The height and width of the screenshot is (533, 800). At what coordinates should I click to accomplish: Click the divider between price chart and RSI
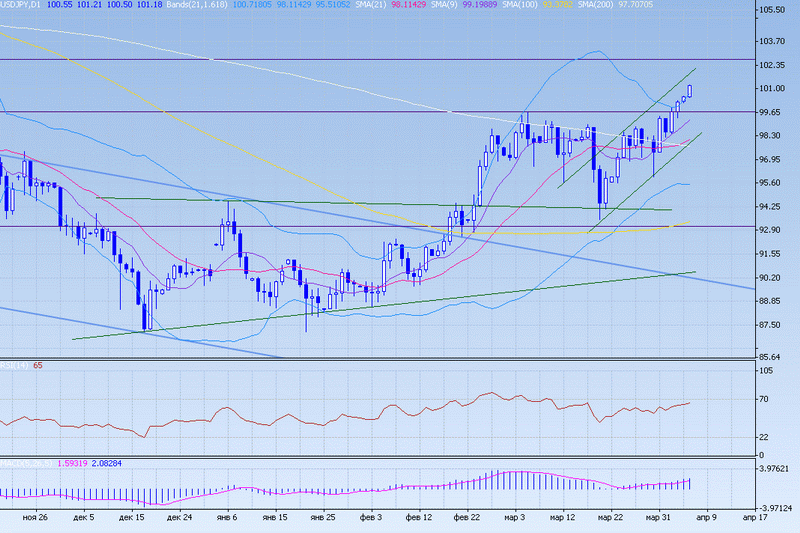(375, 360)
